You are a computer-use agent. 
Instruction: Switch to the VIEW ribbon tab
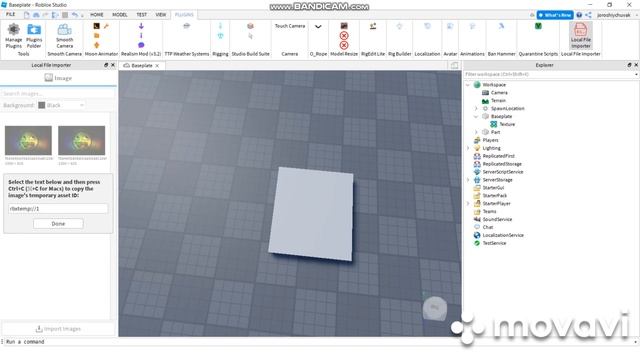161,15
